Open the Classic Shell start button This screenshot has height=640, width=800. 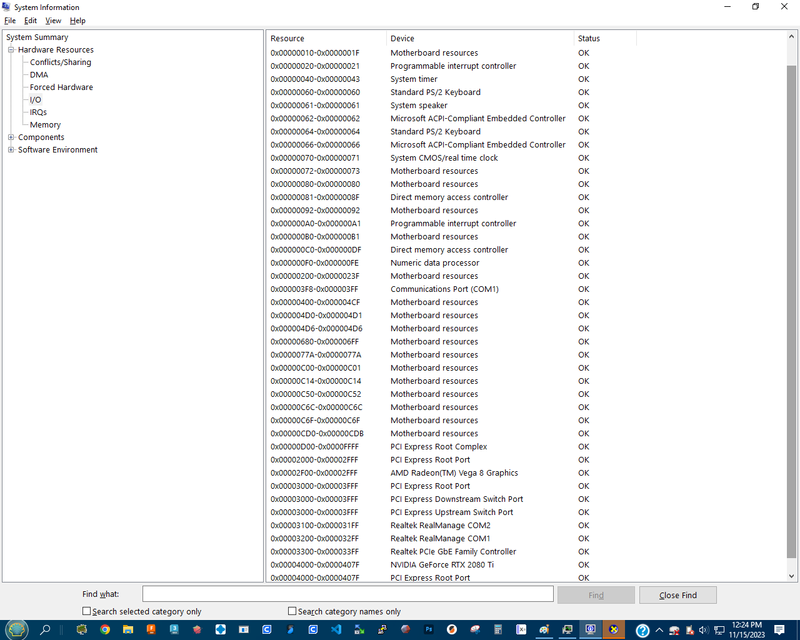click(x=16, y=629)
